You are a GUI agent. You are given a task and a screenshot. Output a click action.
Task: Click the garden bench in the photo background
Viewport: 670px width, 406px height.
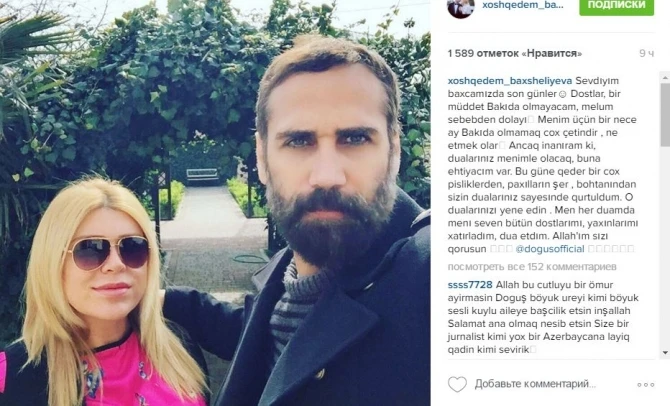click(x=203, y=176)
